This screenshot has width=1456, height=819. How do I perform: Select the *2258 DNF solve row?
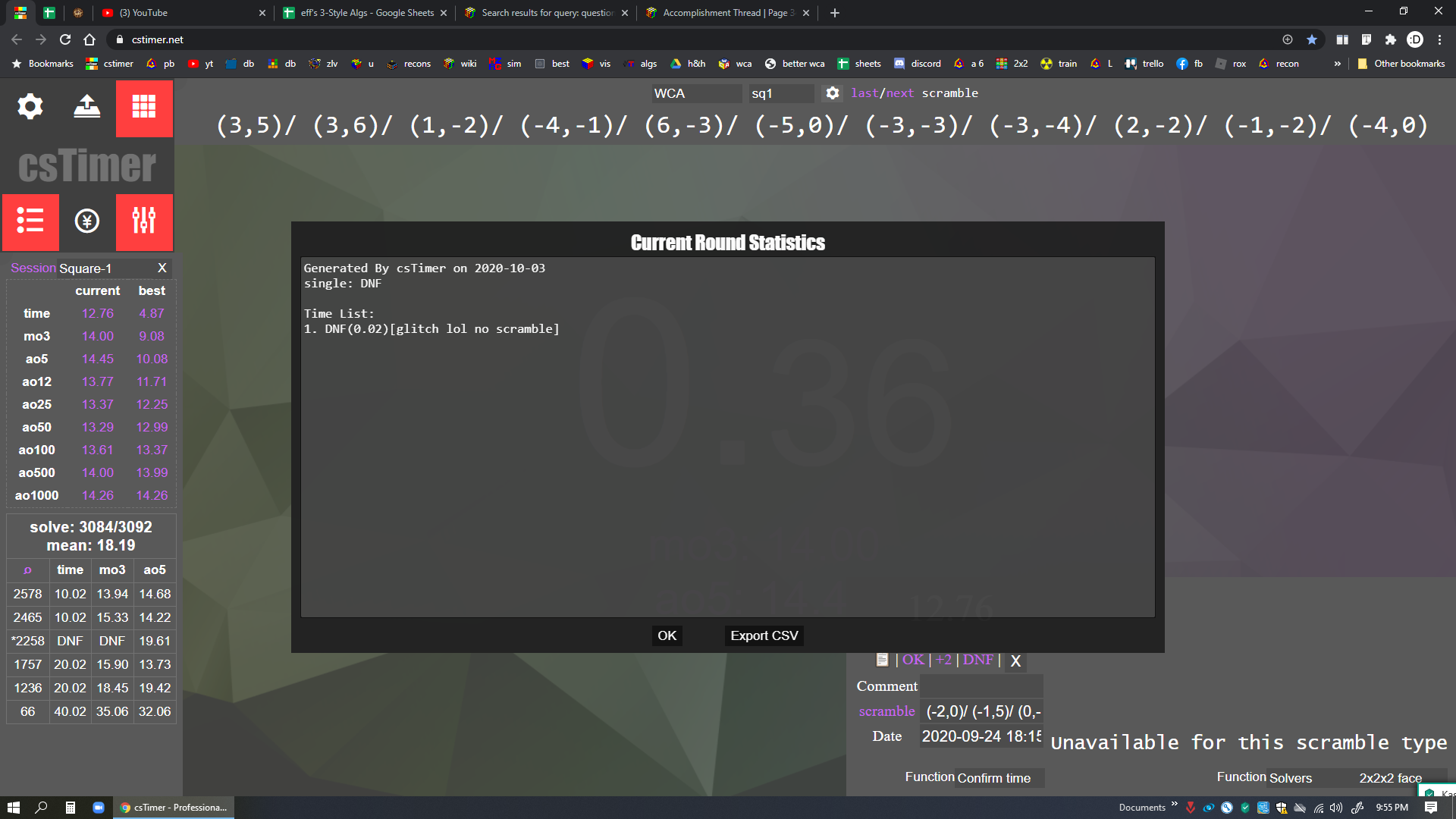[91, 642]
